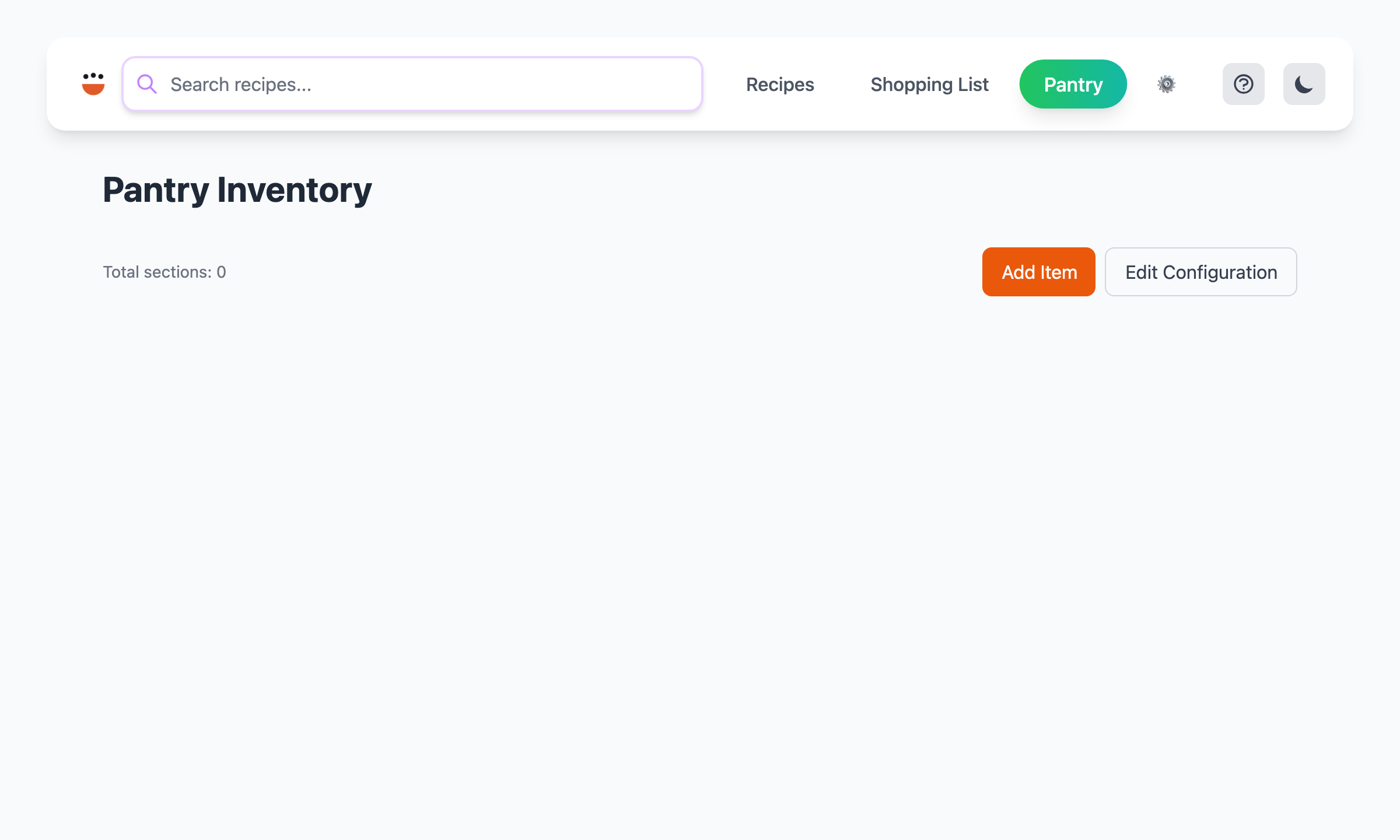Click the circled question mark help button
1400x840 pixels.
[1243, 84]
